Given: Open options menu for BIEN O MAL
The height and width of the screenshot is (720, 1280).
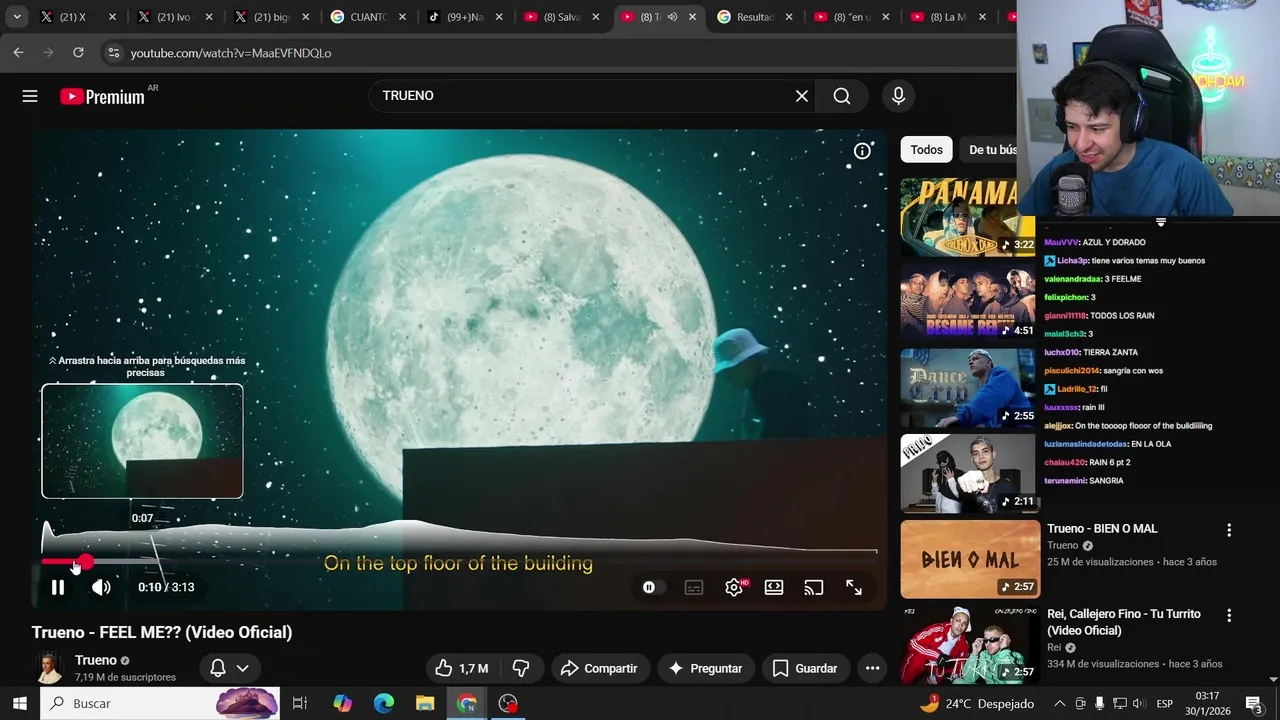Looking at the screenshot, I should click(1229, 531).
